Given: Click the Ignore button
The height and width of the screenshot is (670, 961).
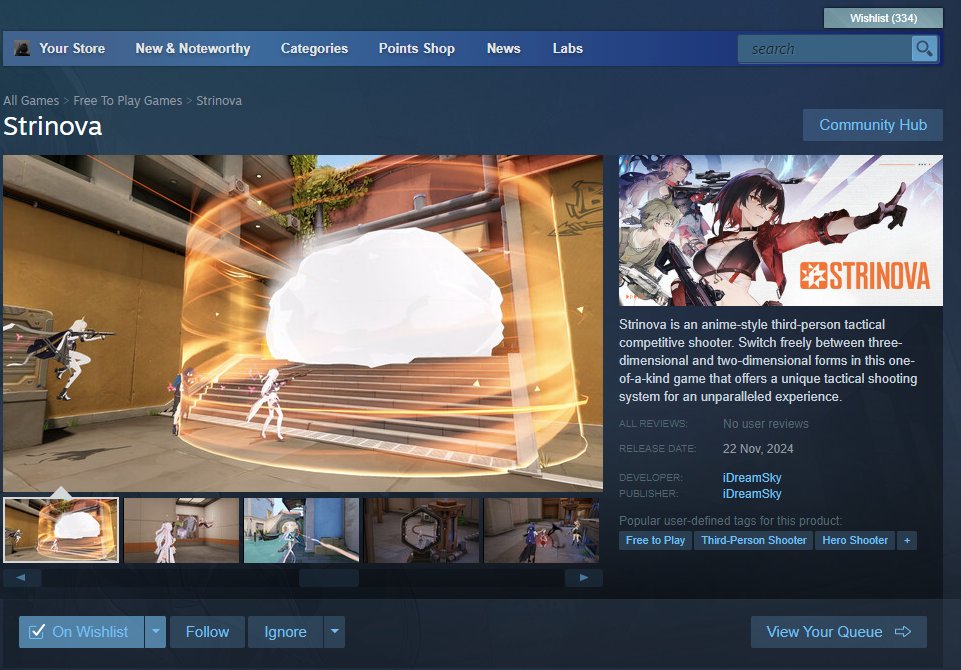Looking at the screenshot, I should pos(285,631).
